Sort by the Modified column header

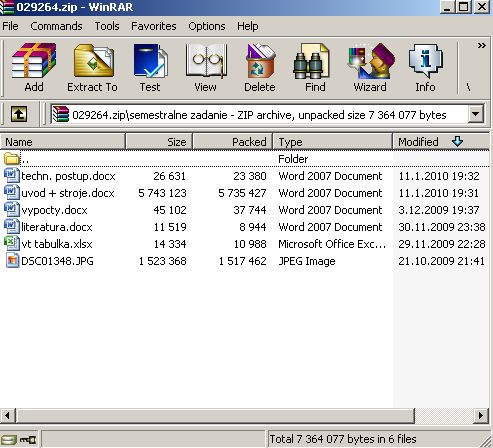tap(441, 142)
